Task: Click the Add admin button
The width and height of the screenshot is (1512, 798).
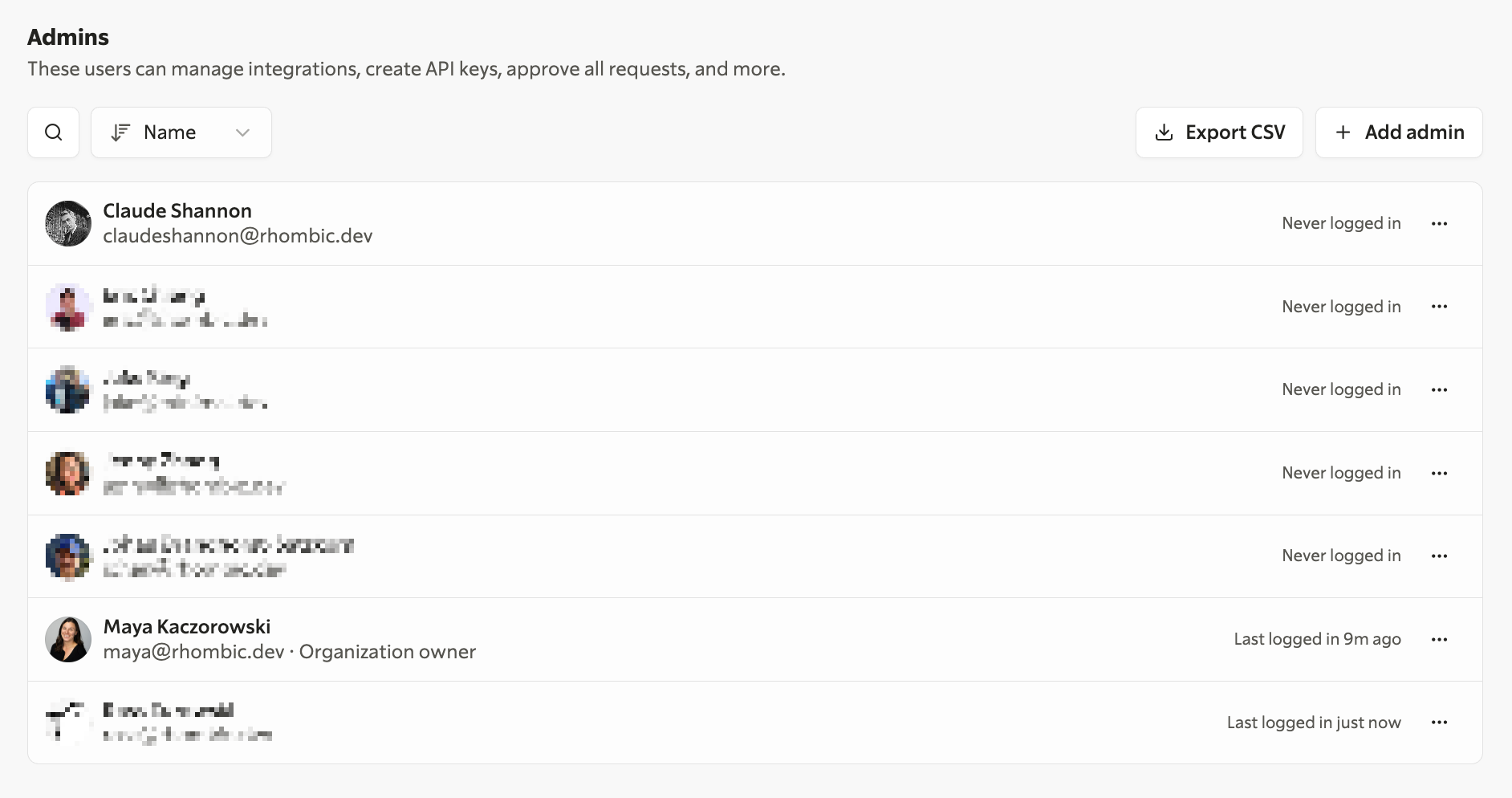Action: point(1399,132)
